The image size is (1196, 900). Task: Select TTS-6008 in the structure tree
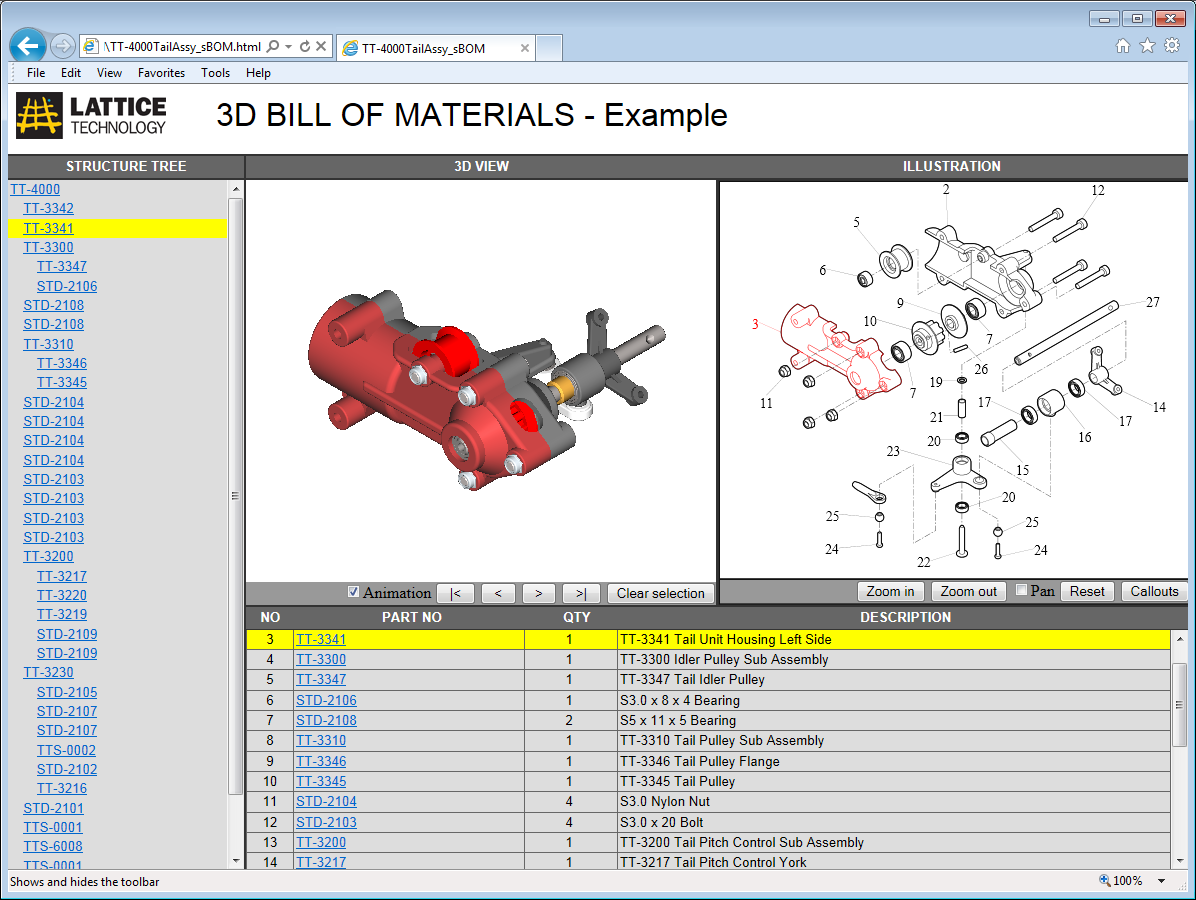53,846
